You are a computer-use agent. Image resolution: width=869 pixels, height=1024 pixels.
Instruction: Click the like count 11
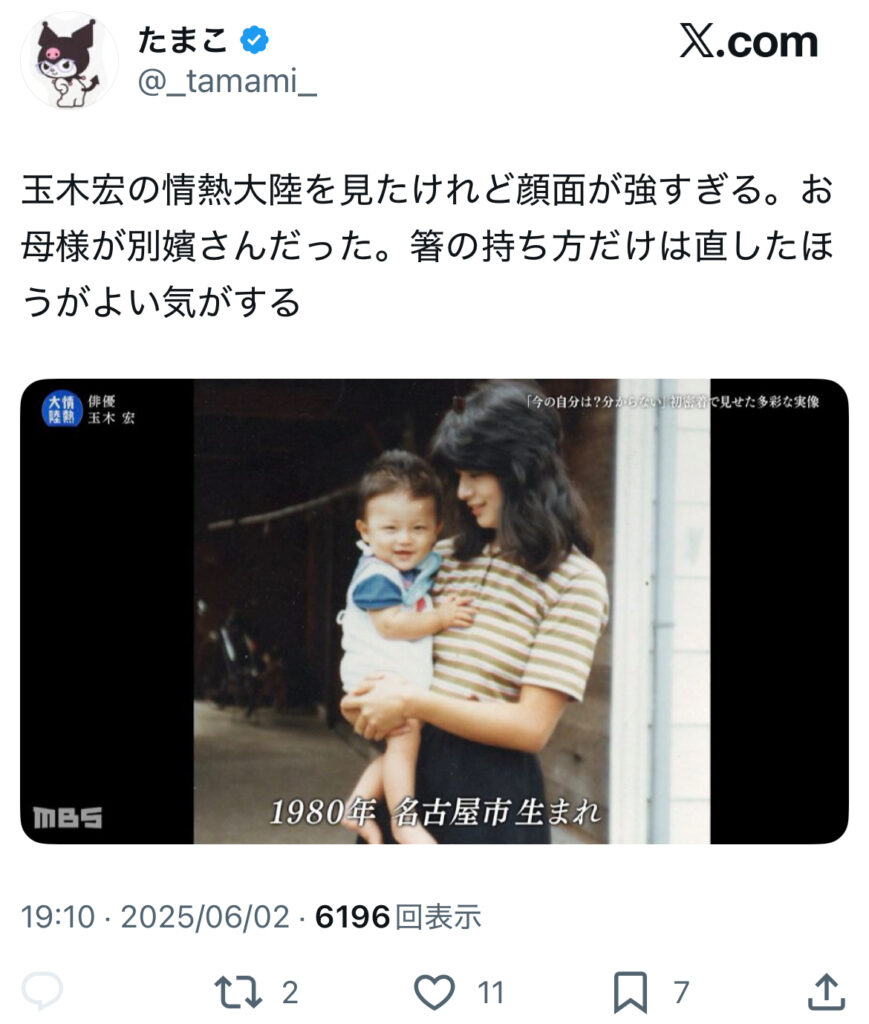pos(490,993)
